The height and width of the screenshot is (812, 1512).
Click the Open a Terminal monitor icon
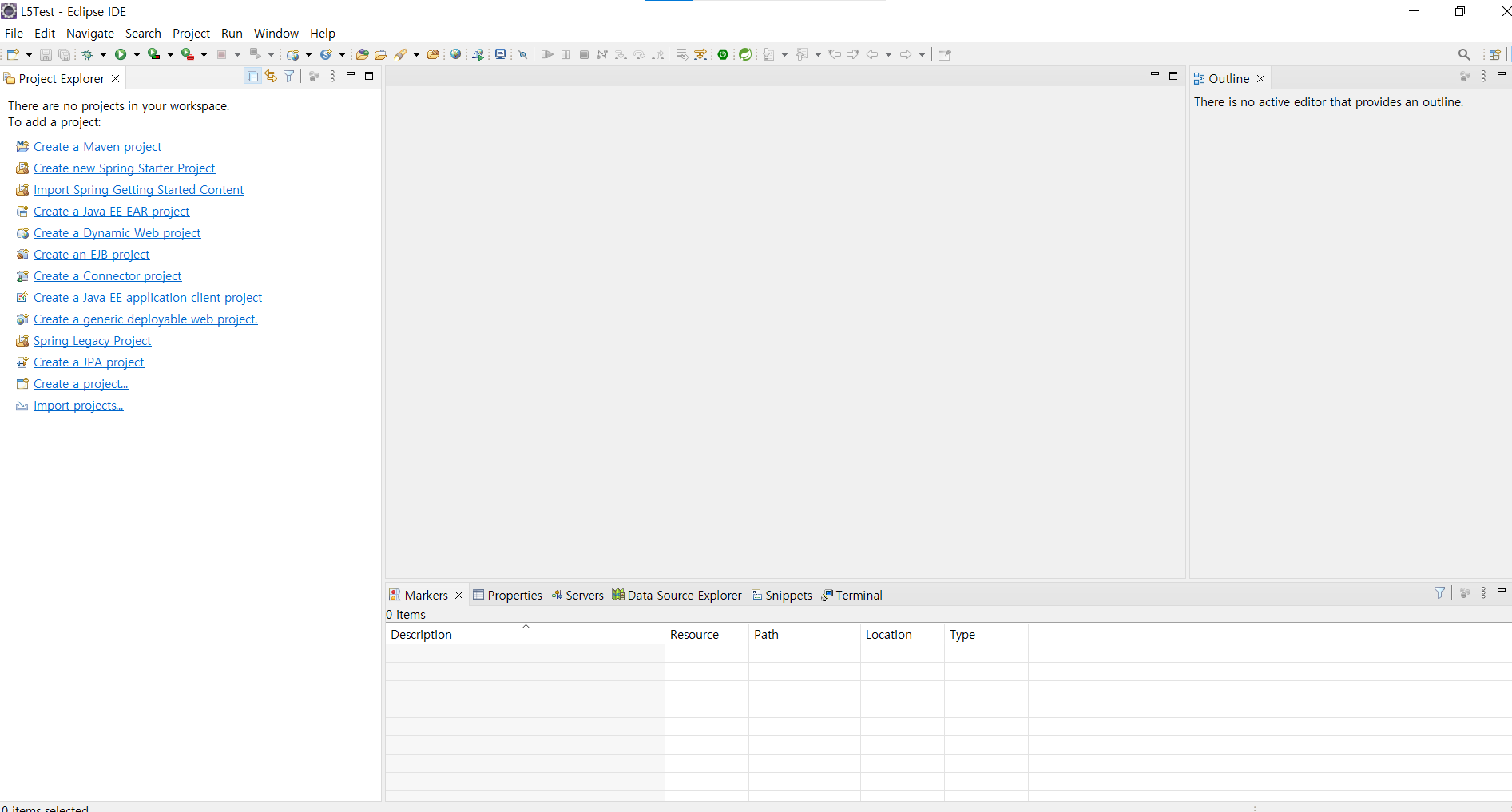(500, 54)
